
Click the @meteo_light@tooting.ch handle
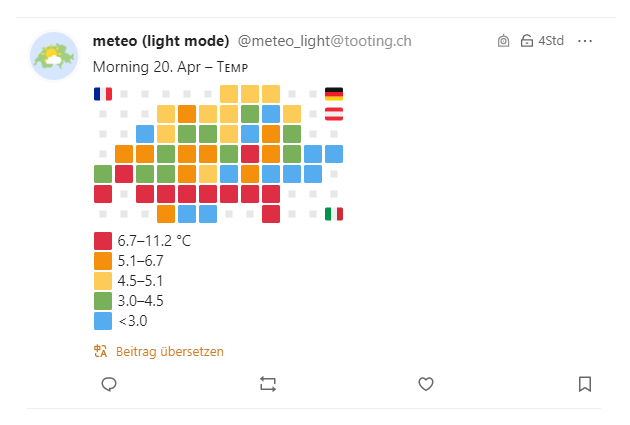pyautogui.click(x=324, y=41)
